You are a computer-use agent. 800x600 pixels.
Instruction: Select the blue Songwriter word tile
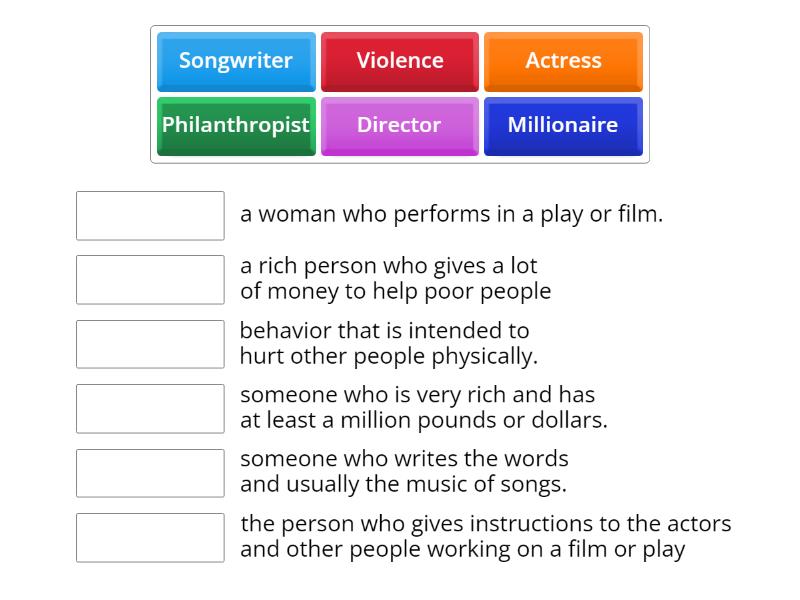click(236, 62)
